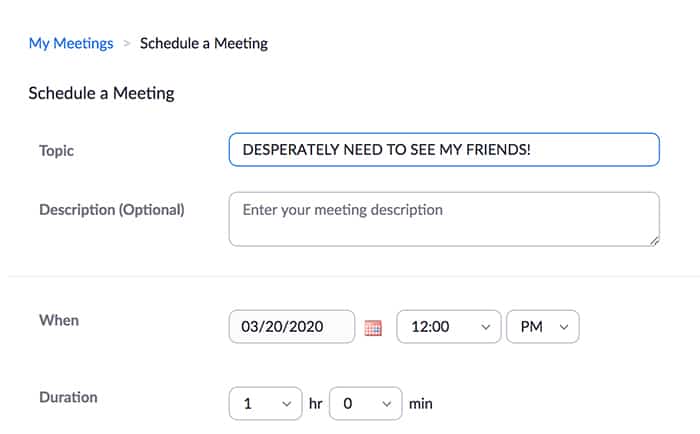Click the breadcrumb separator arrow
700x434 pixels.
(127, 43)
